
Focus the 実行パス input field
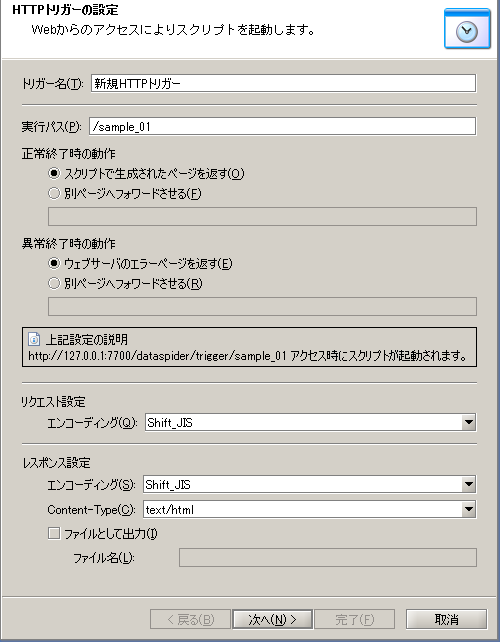coord(283,126)
